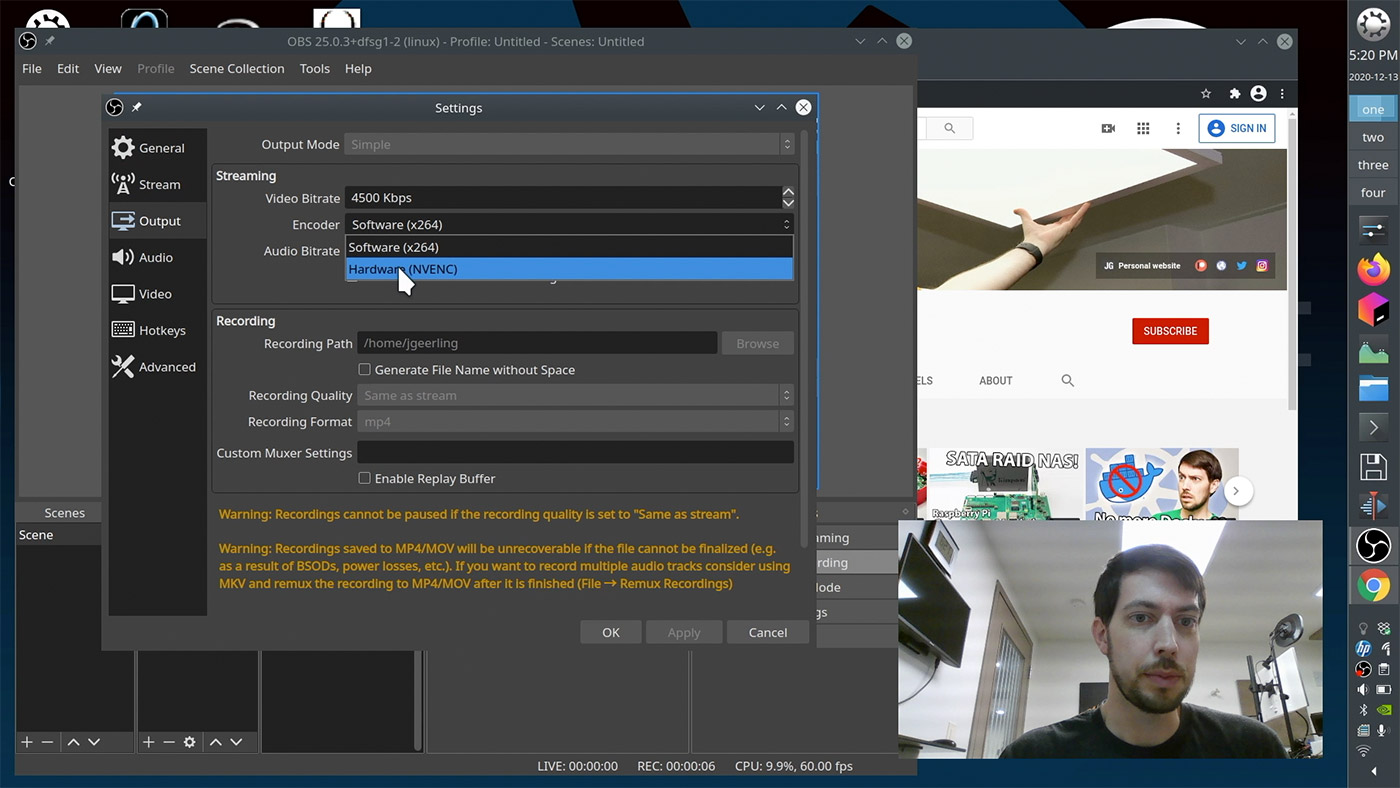Click SIGN IN on YouTube
This screenshot has width=1400, height=788.
point(1237,128)
